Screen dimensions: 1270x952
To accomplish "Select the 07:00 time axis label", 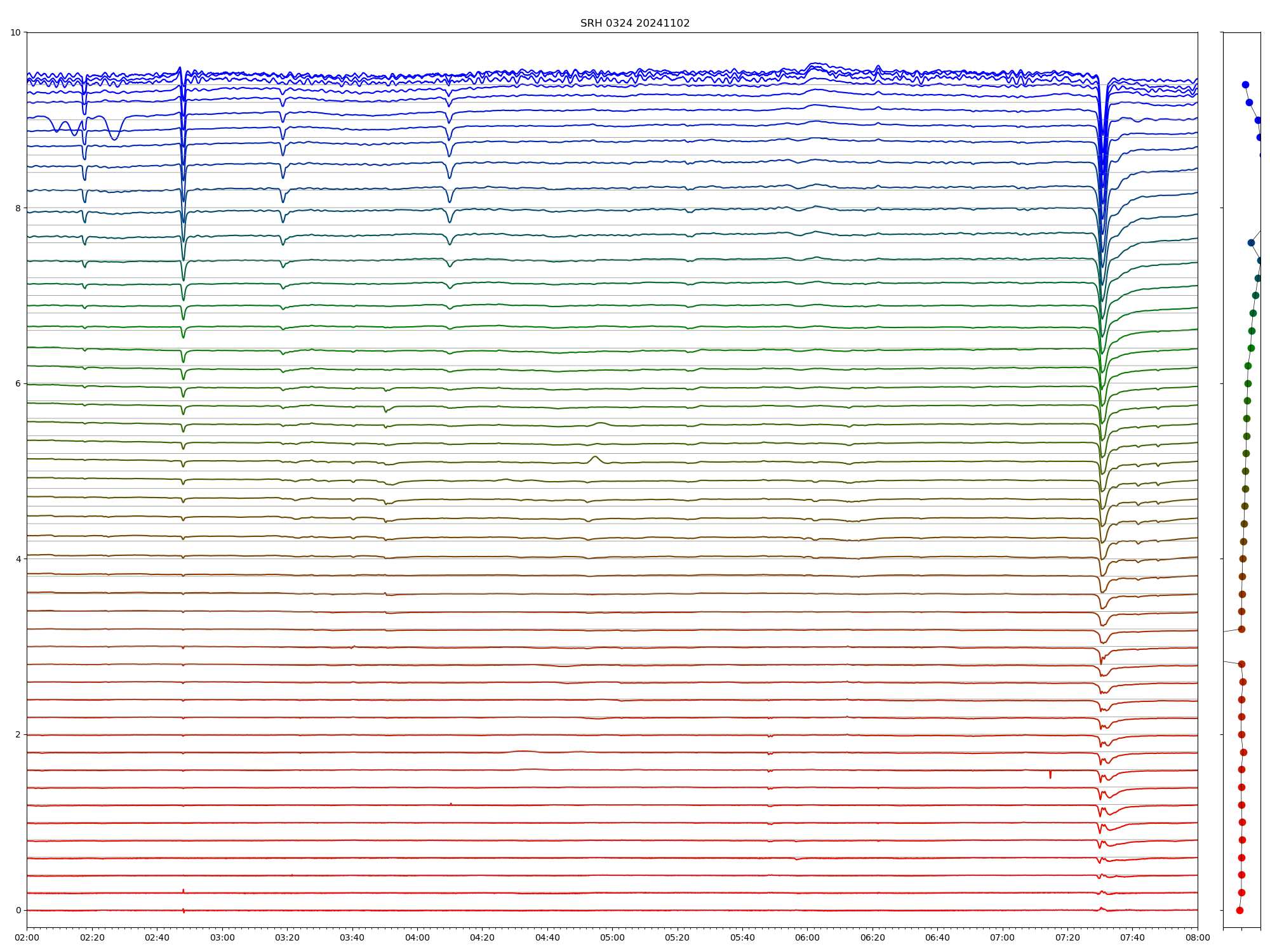I will point(1003,937).
